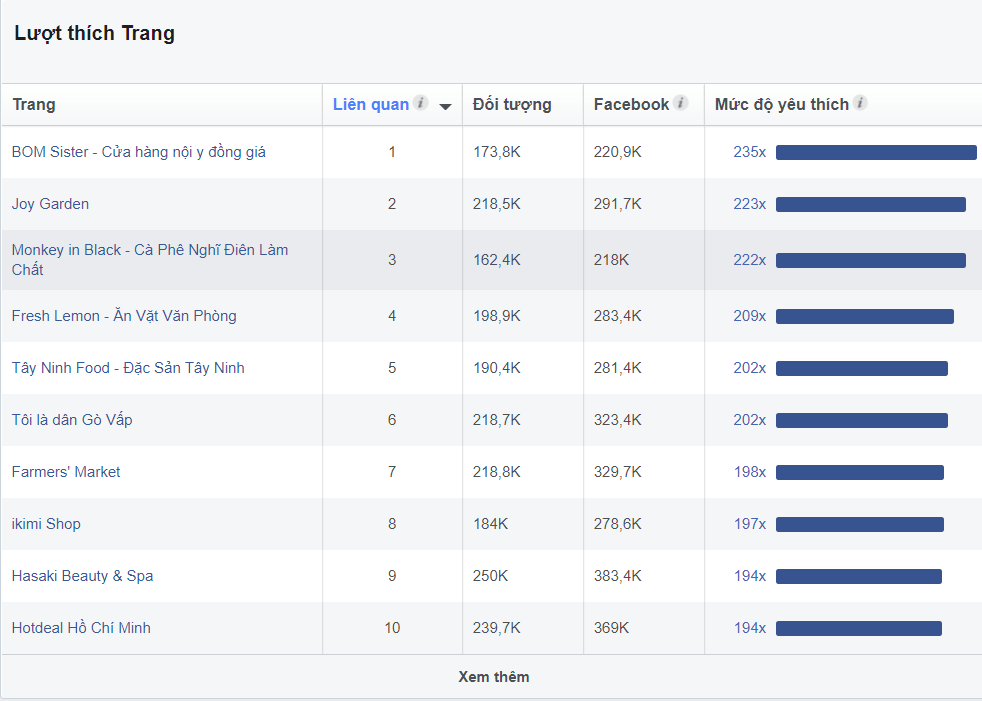
Task: Click rank number 1 in BOM Sister row
Action: 392,152
